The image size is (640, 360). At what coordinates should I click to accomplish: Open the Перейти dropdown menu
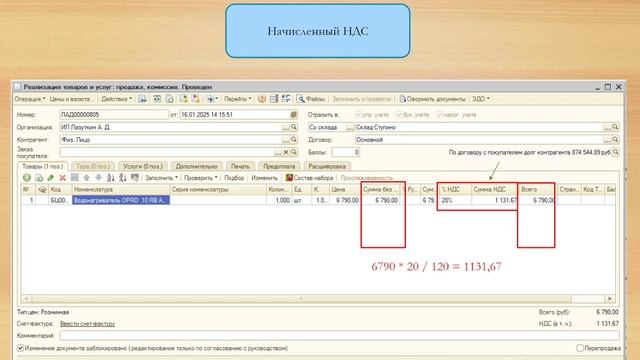coord(238,99)
